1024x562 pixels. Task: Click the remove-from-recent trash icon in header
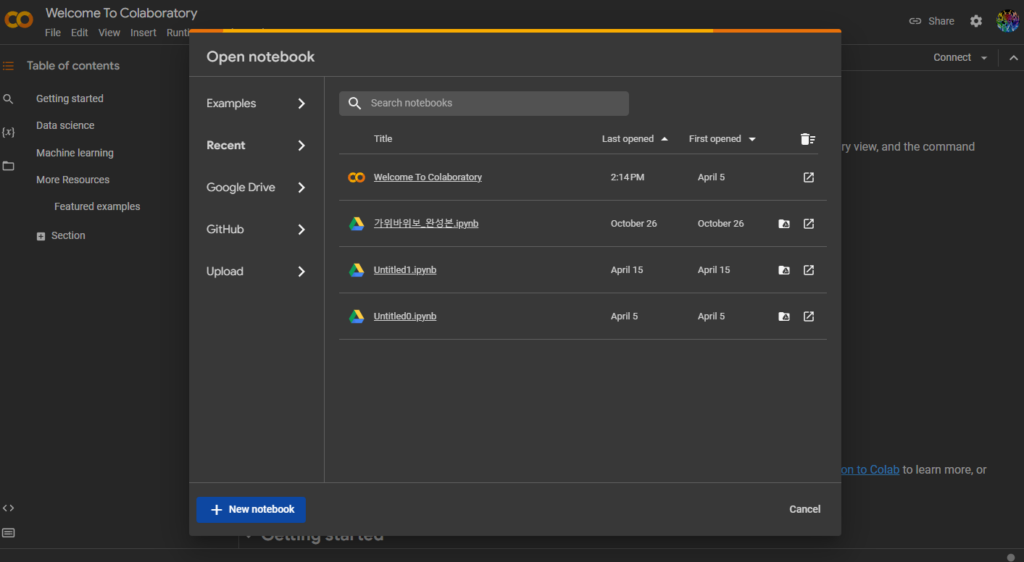point(808,139)
